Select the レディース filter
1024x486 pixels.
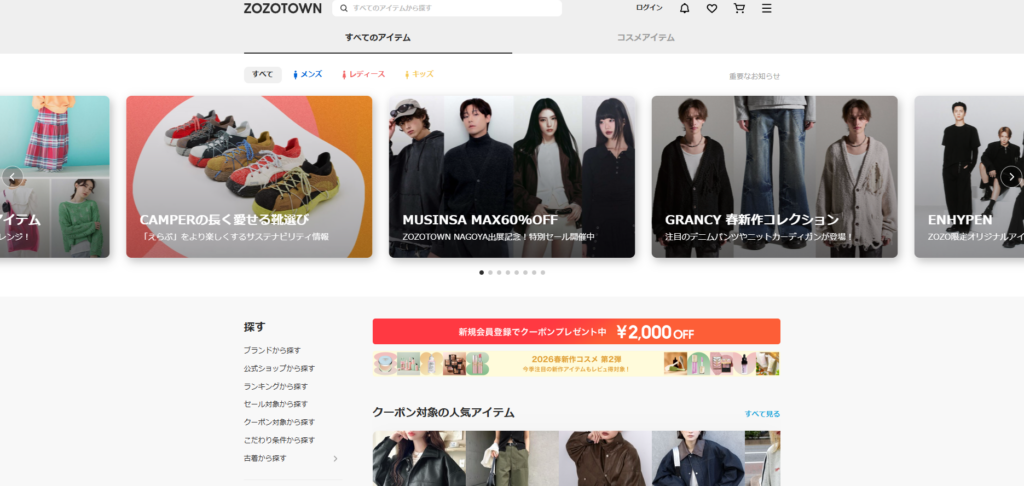coord(363,74)
